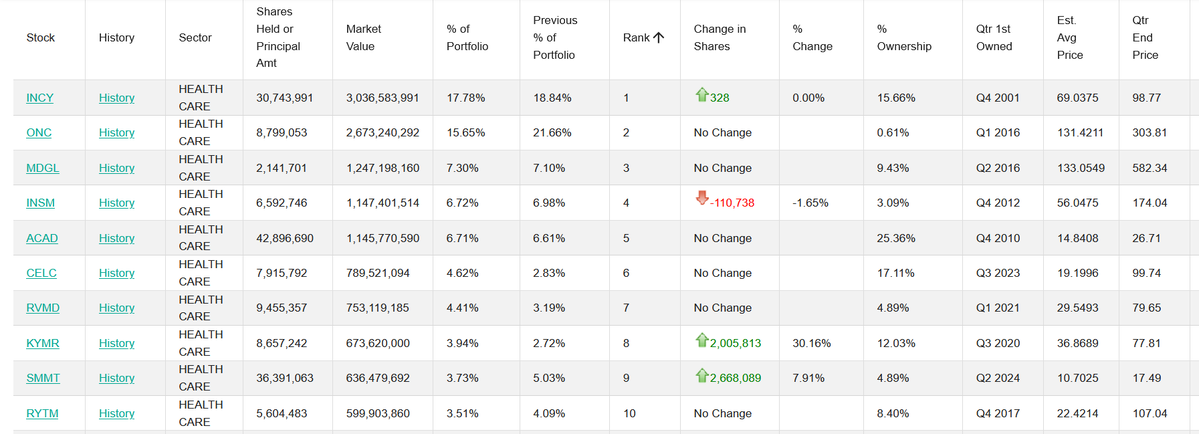
Task: View History for ONC
Action: (x=116, y=133)
